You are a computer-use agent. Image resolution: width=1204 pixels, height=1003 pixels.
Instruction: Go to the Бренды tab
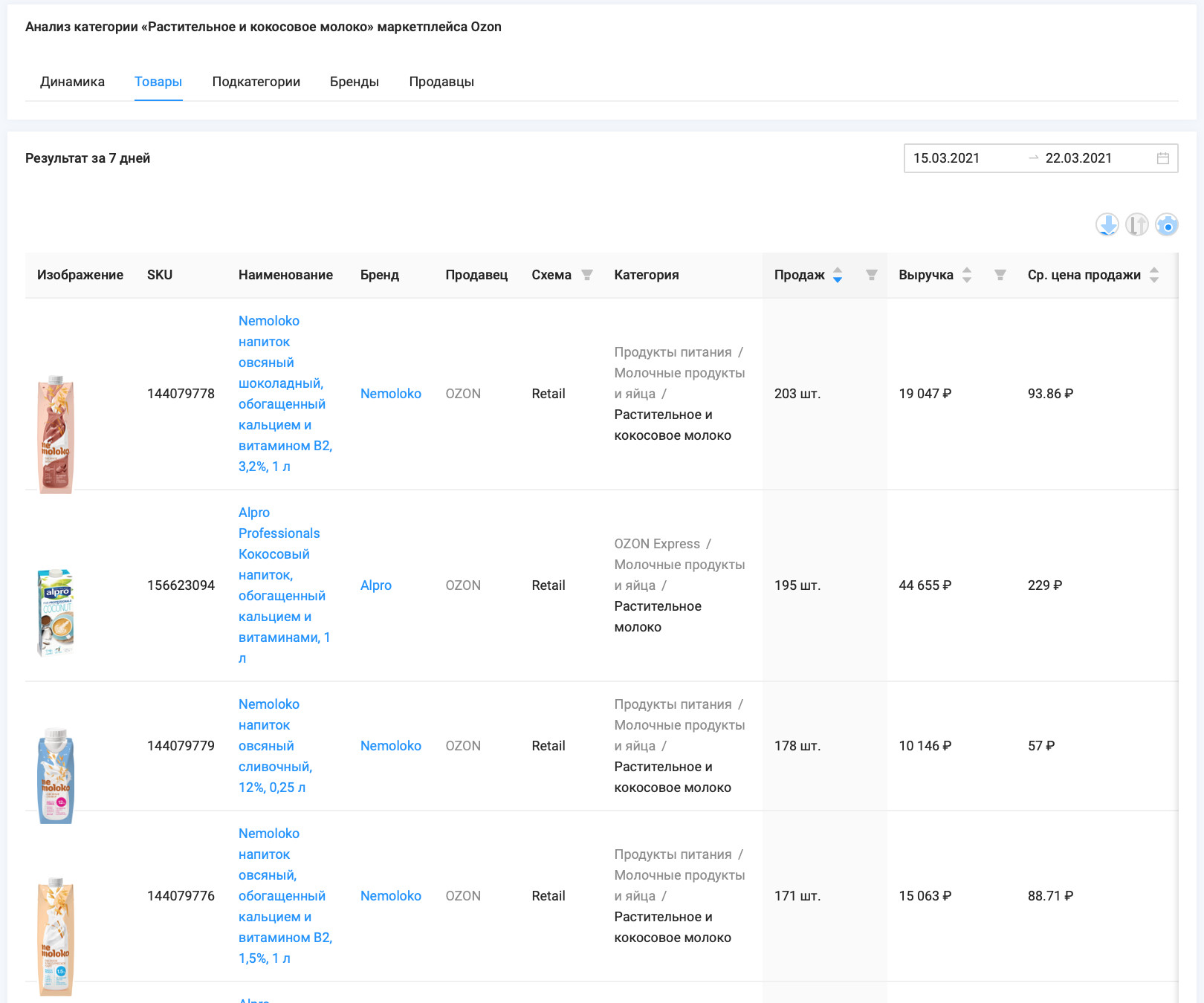355,82
